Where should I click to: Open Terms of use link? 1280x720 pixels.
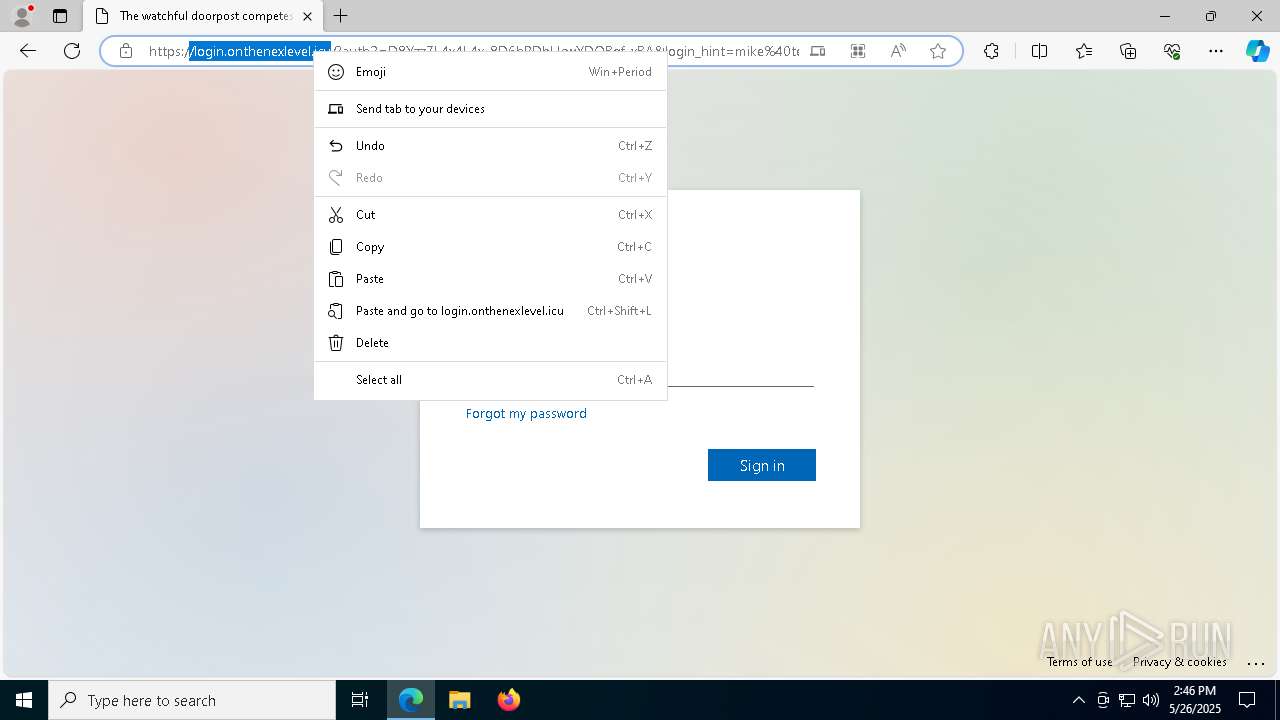(1079, 662)
